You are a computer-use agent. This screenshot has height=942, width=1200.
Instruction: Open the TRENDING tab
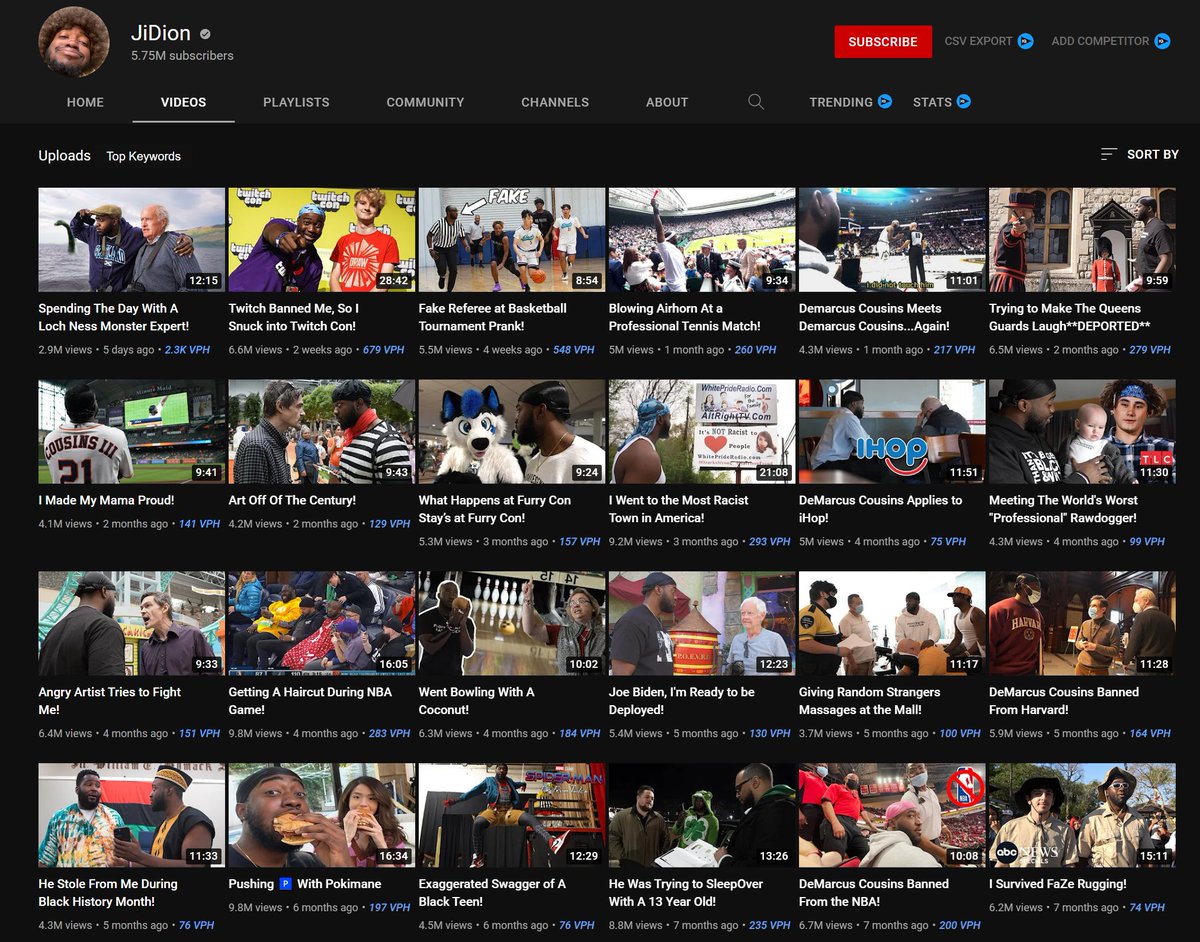[841, 102]
